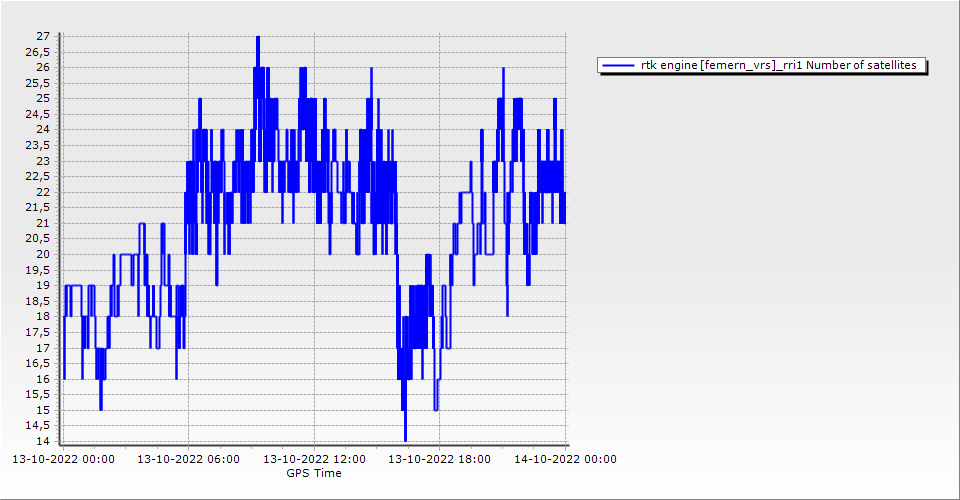Image resolution: width=960 pixels, height=500 pixels.
Task: Click the 14 label at the Y axis bottom
Action: pyautogui.click(x=43, y=442)
